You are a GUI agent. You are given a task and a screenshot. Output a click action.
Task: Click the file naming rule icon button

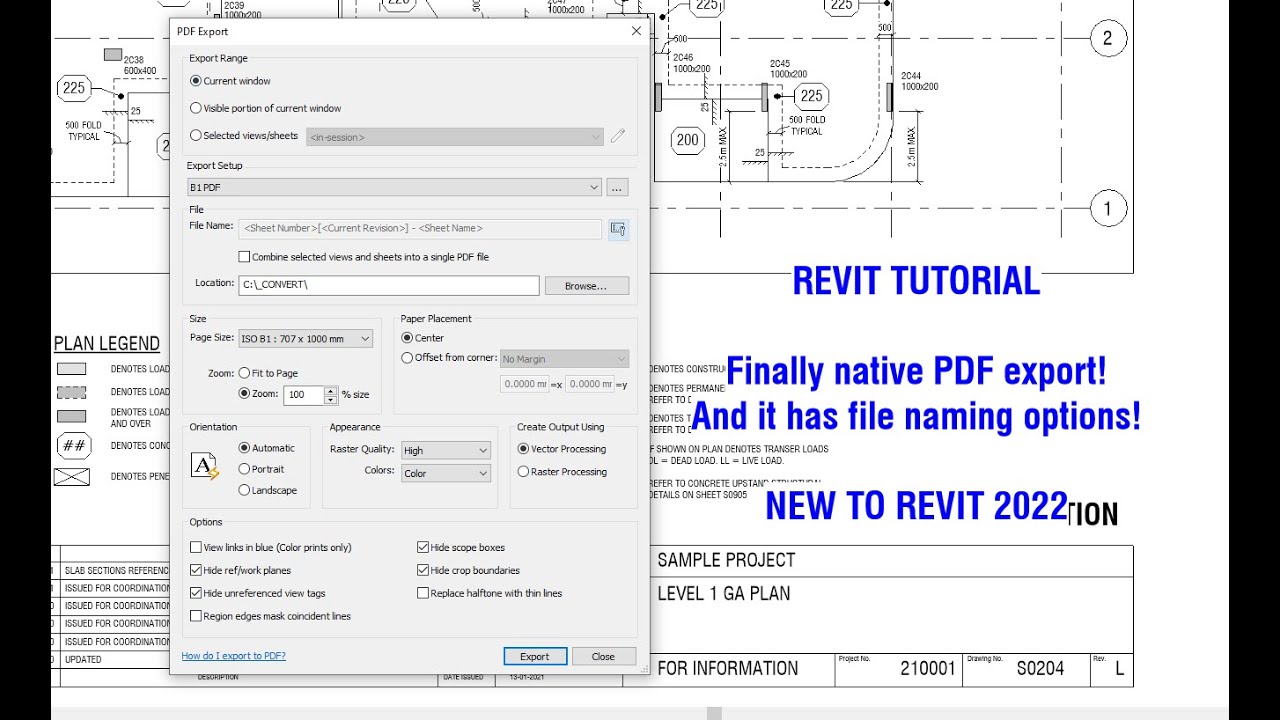(618, 229)
